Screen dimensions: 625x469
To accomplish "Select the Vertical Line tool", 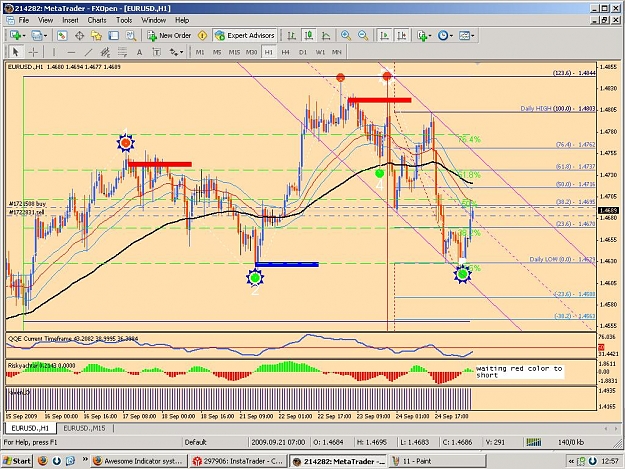I will (x=53, y=52).
